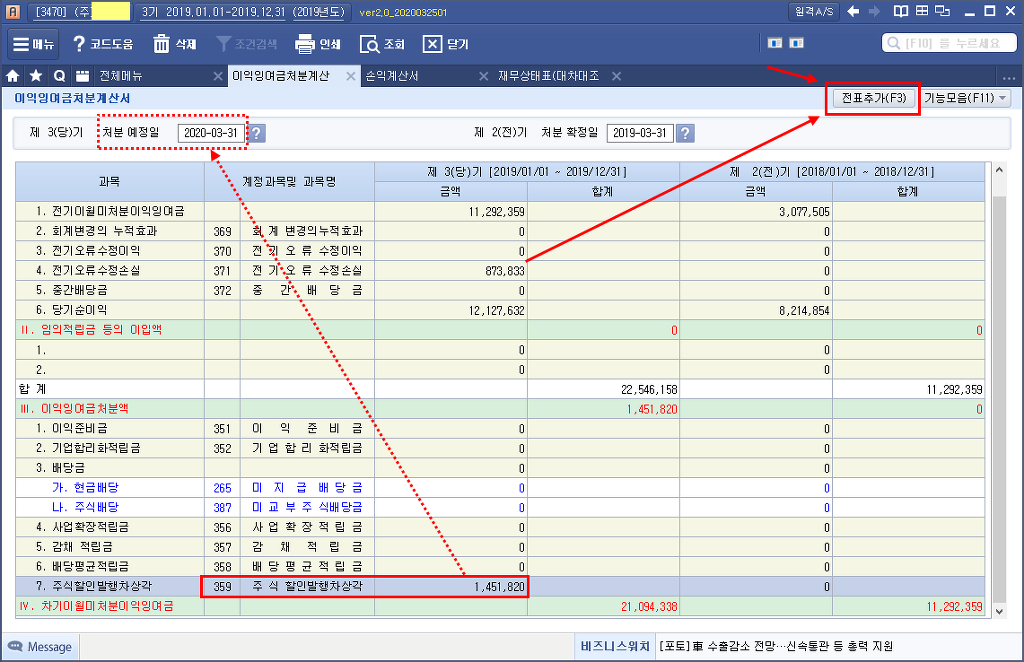Viewport: 1024px width, 662px height.
Task: Open help icon beside 처분 확정일 date
Action: pos(685,133)
